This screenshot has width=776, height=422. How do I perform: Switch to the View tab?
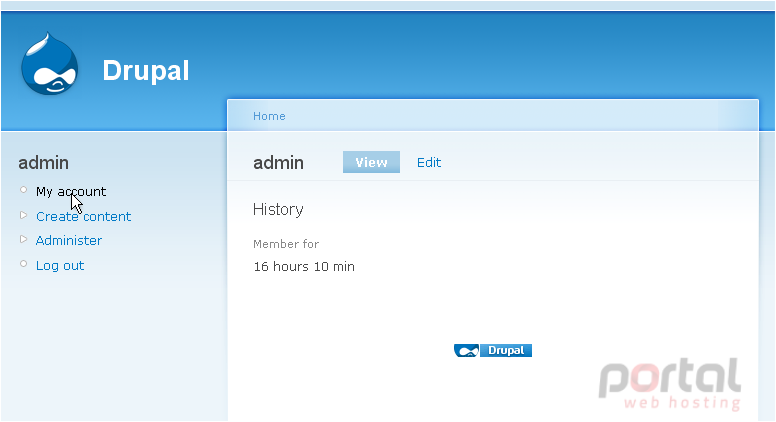(371, 162)
